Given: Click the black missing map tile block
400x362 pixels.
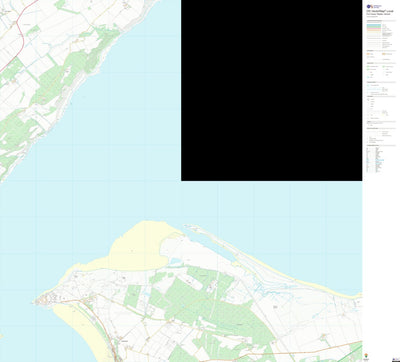Looking at the screenshot, I should [271, 90].
